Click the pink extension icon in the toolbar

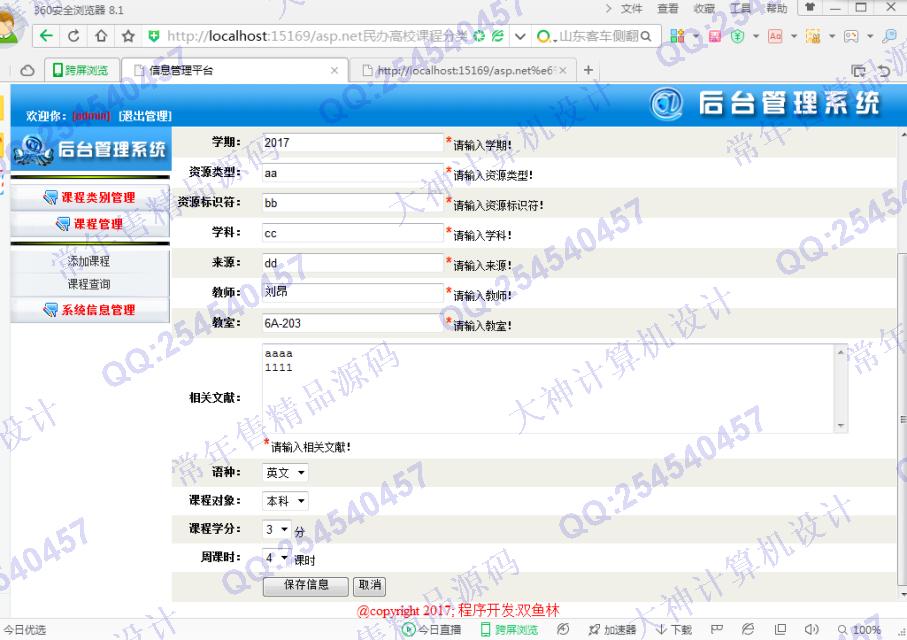pos(715,36)
